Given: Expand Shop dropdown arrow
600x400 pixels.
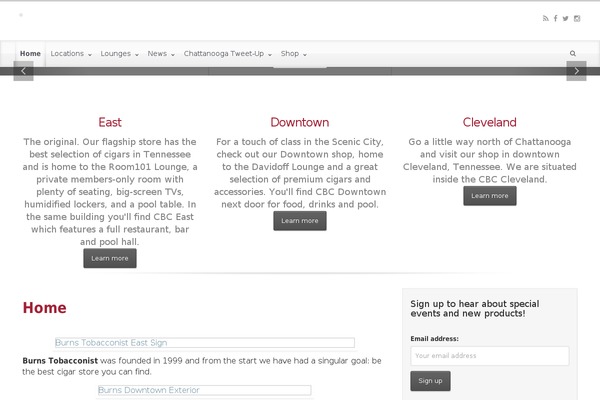Looking at the screenshot, I should 305,55.
